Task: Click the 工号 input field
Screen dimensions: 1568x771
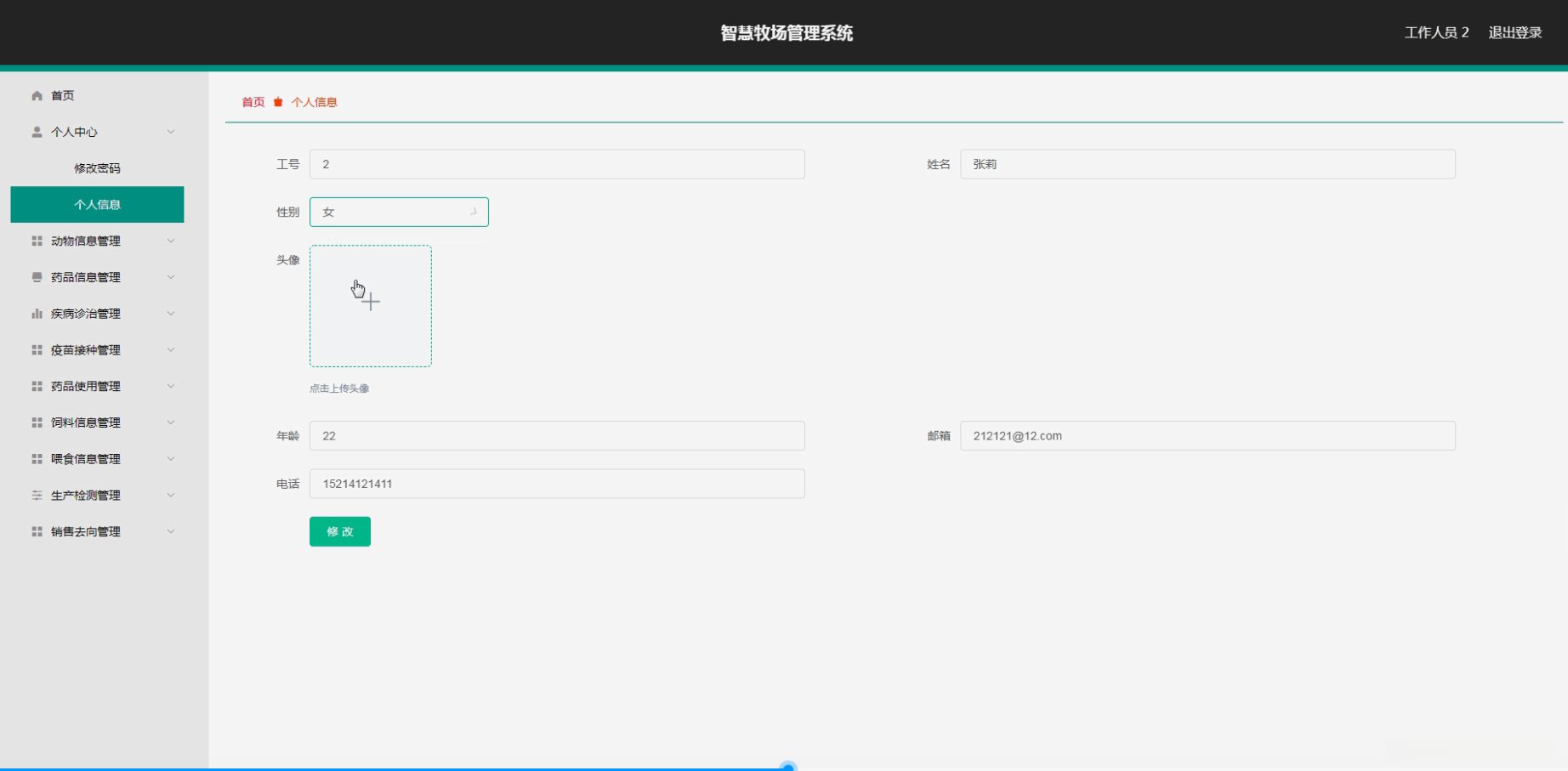Action: pyautogui.click(x=557, y=164)
